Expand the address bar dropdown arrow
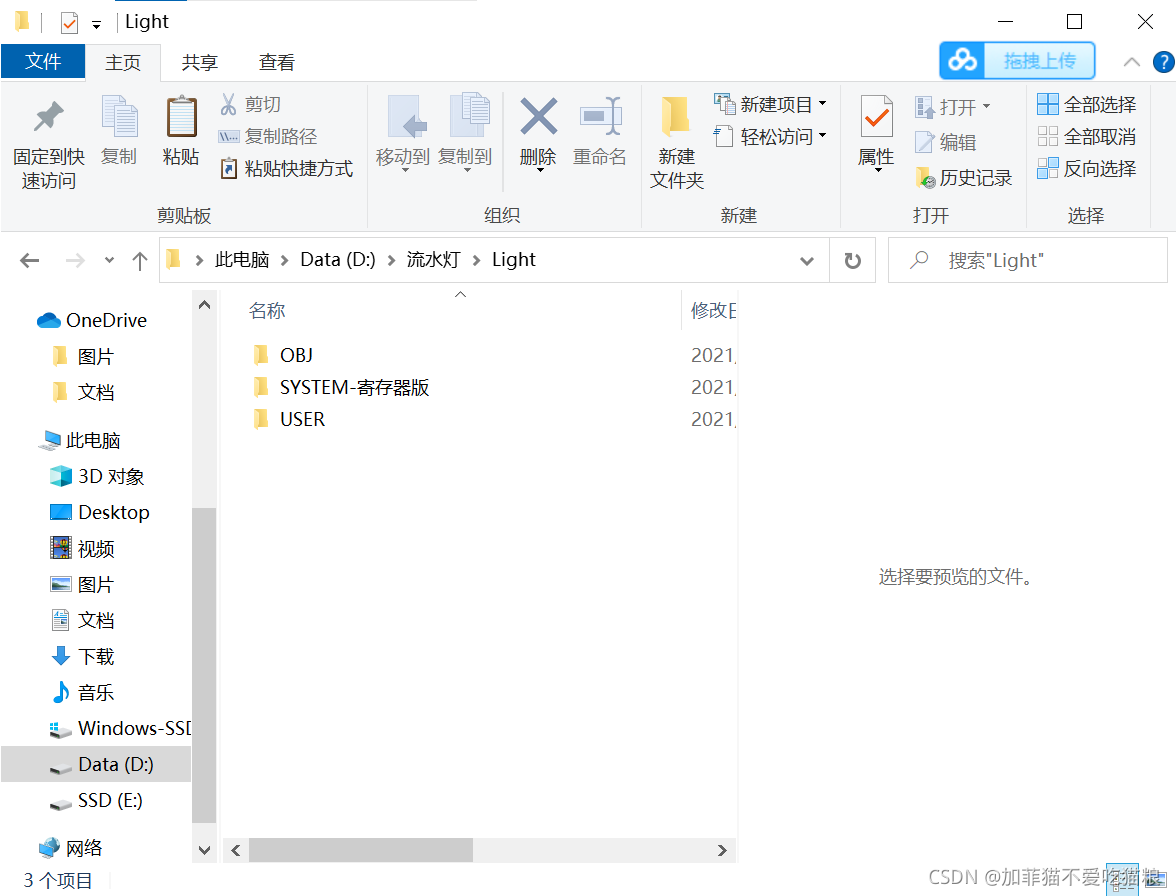 [x=807, y=260]
